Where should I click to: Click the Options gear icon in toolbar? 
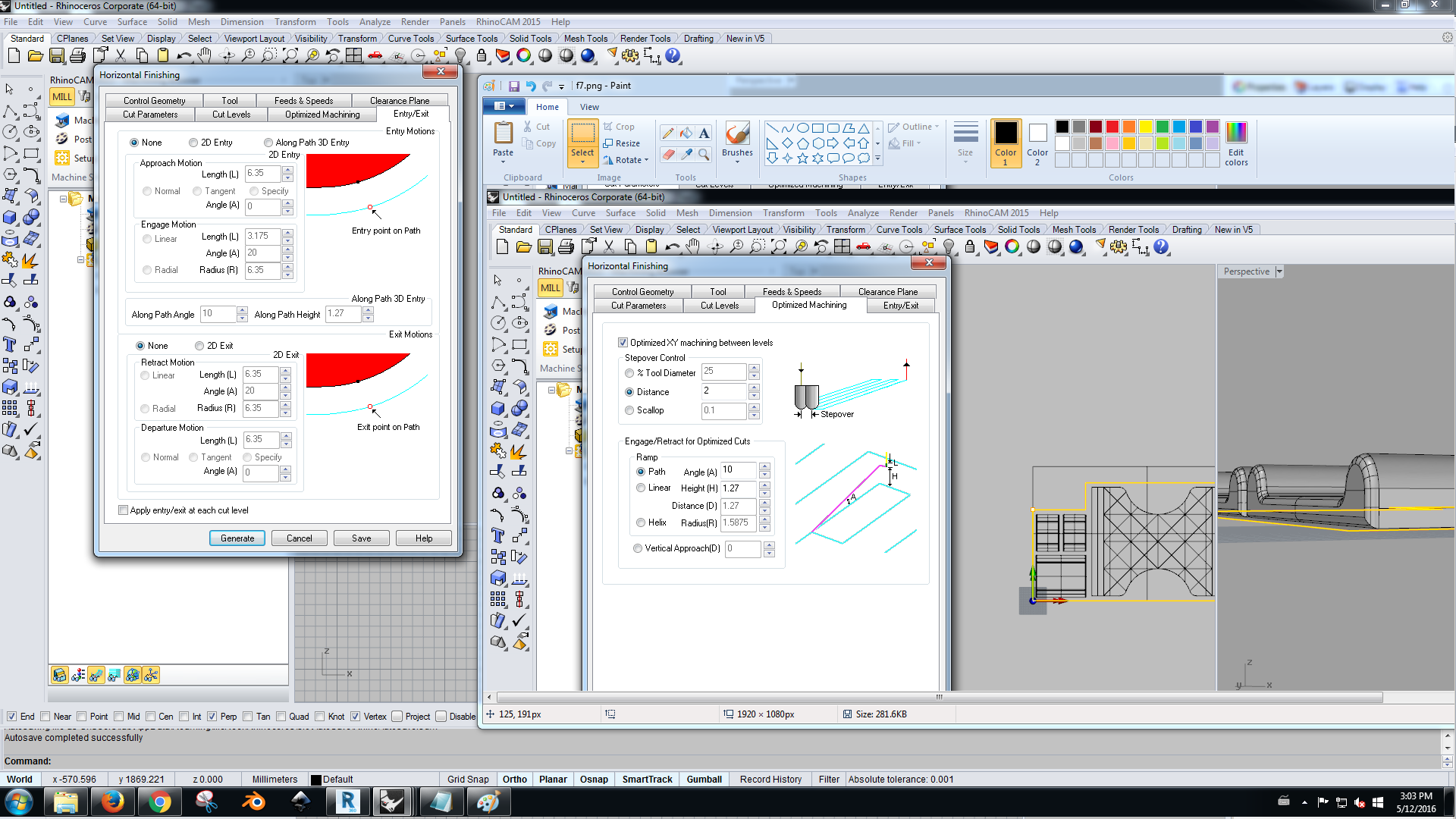[x=630, y=55]
